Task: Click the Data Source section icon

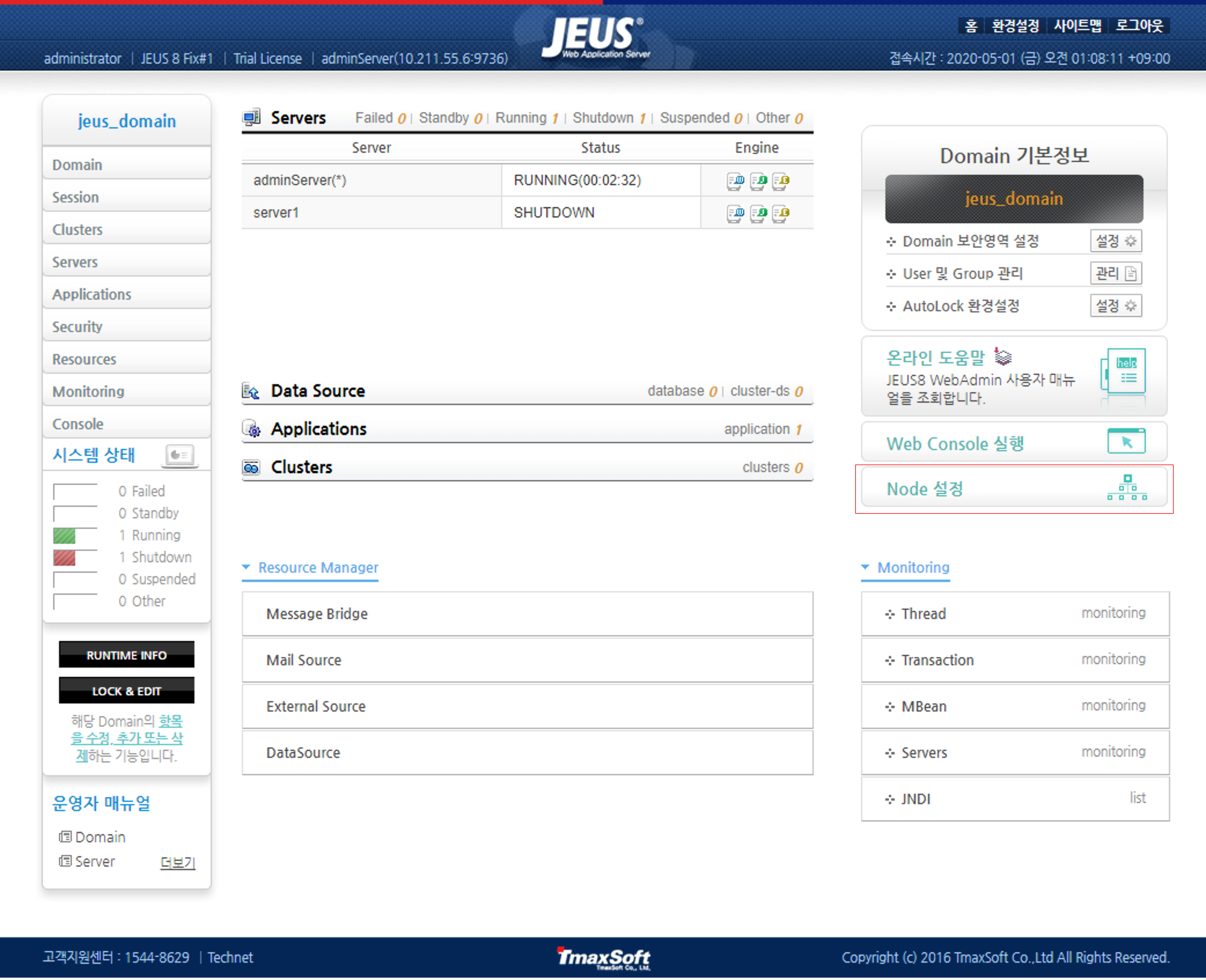Action: (x=251, y=392)
